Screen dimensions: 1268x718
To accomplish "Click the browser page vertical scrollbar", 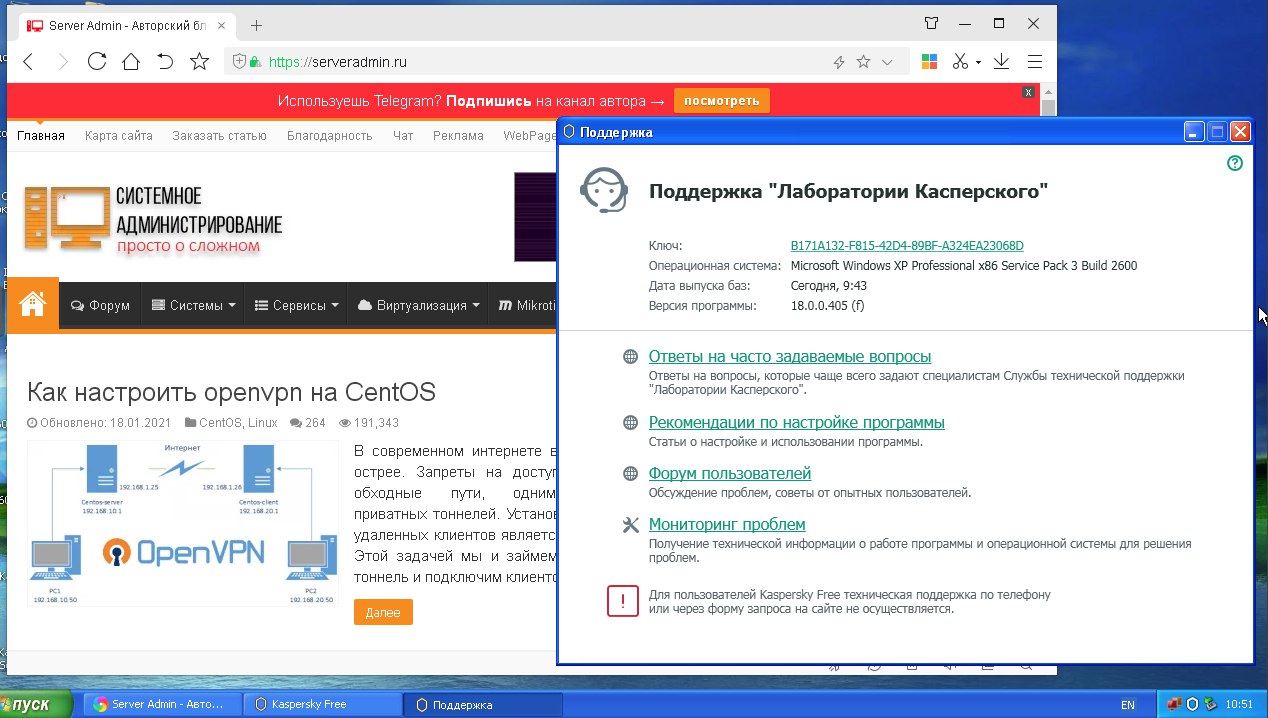I will pyautogui.click(x=1048, y=107).
